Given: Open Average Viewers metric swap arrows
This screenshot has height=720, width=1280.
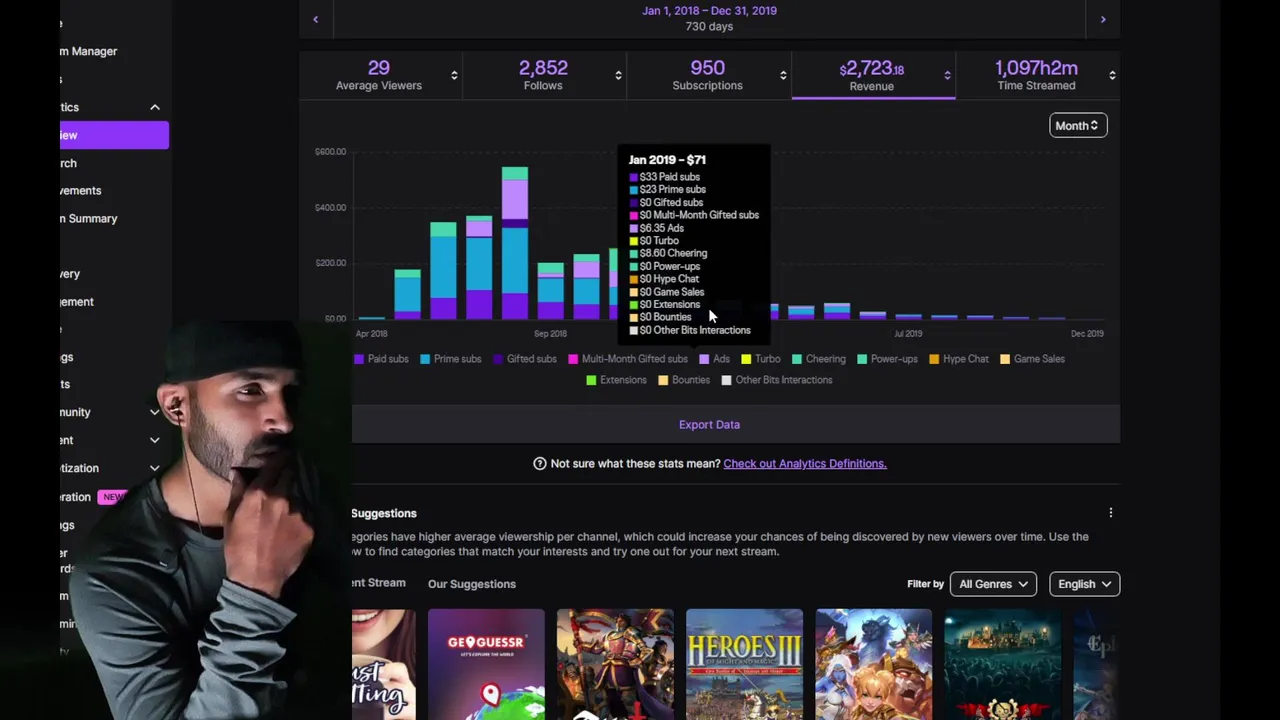Looking at the screenshot, I should [454, 75].
